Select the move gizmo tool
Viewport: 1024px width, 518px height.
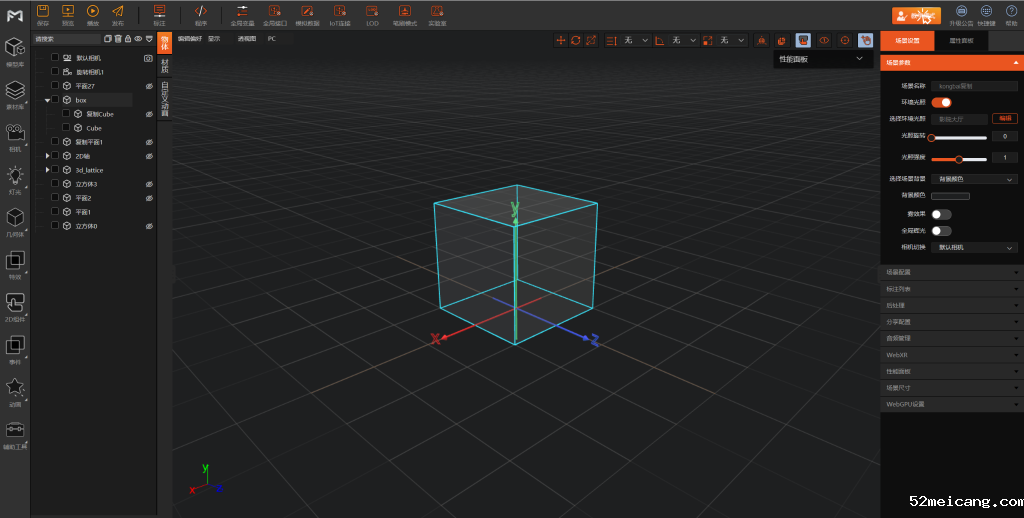(561, 40)
